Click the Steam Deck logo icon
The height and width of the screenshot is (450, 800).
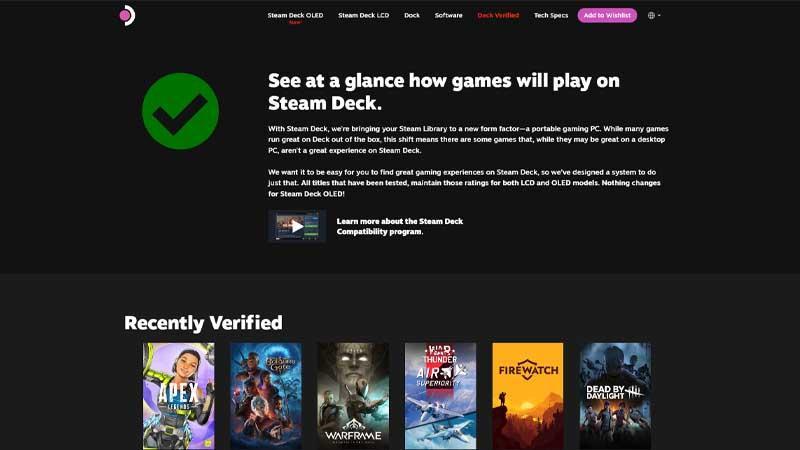pos(127,15)
